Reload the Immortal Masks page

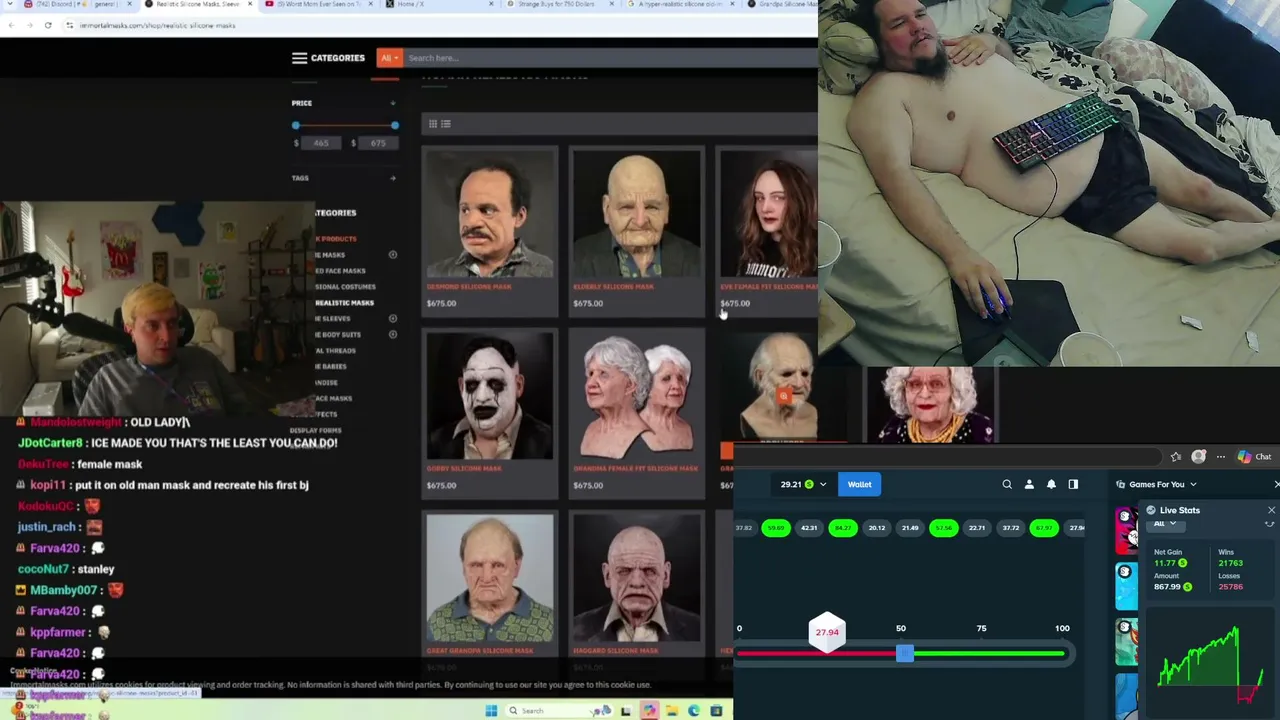(48, 25)
